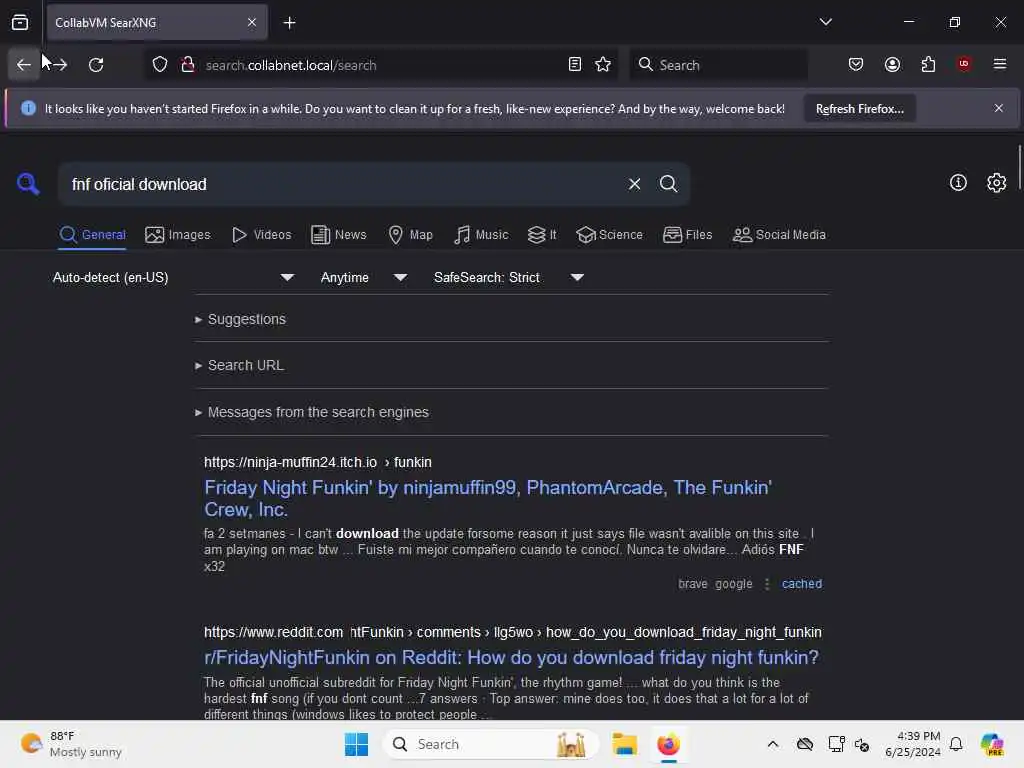Open the Save to Pocket icon
The width and height of the screenshot is (1024, 768).
[x=856, y=65]
